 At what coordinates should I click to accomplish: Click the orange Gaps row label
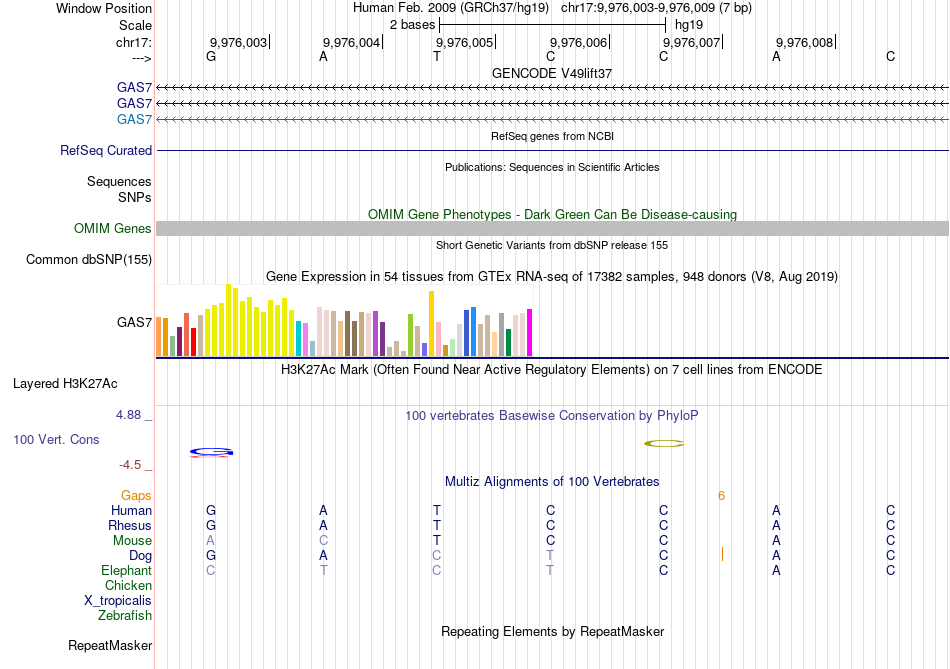[136, 496]
